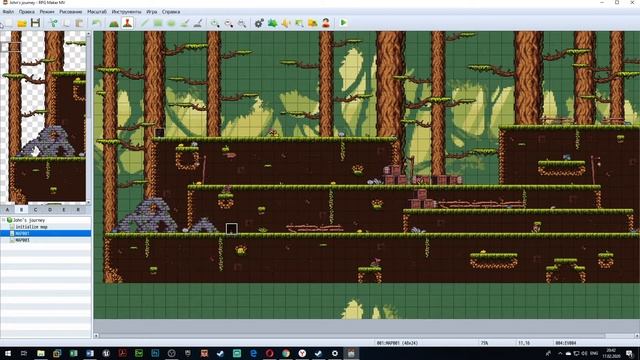Switch to tileset tab R
The width and height of the screenshot is (640, 360).
[78, 209]
